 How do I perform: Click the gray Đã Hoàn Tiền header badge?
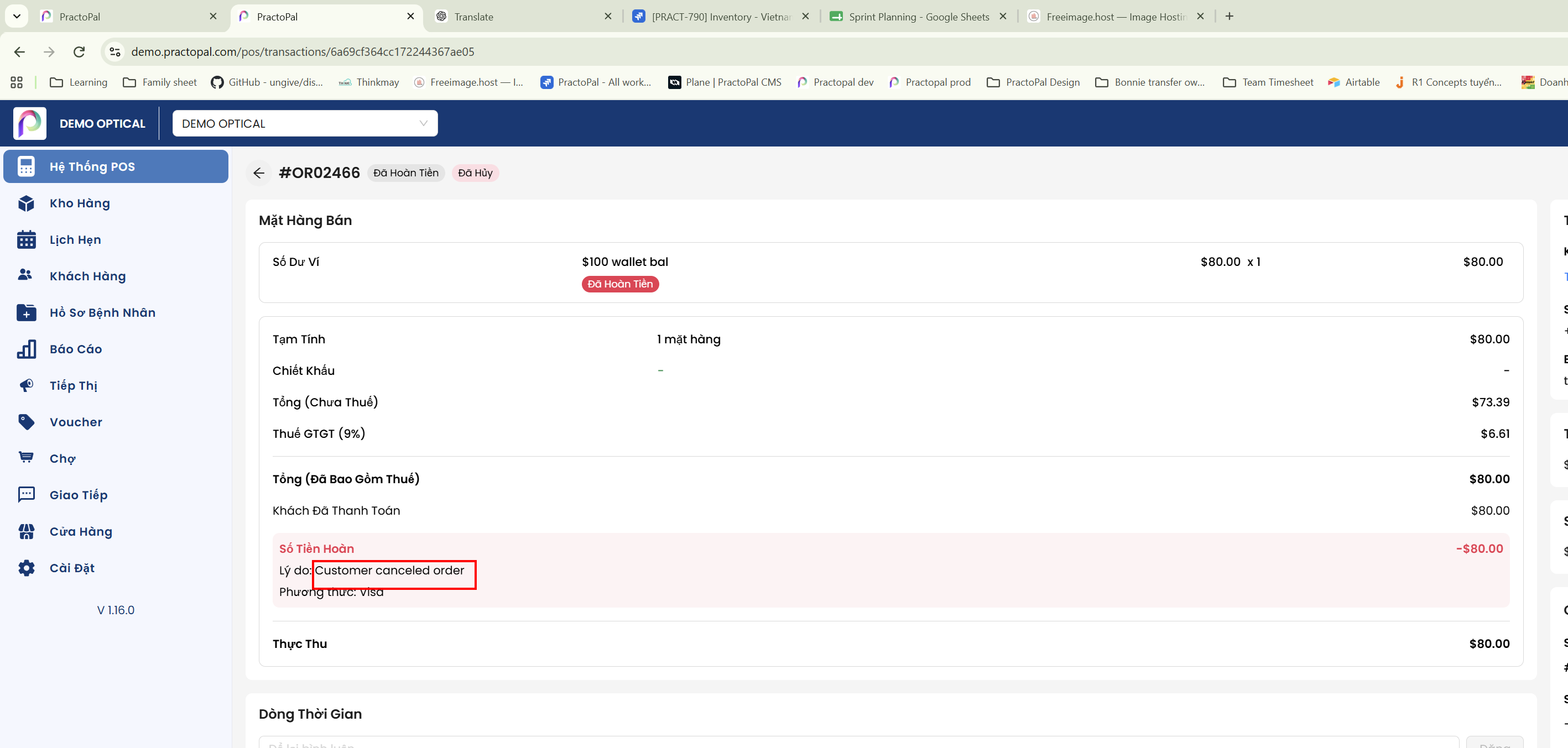coord(406,173)
